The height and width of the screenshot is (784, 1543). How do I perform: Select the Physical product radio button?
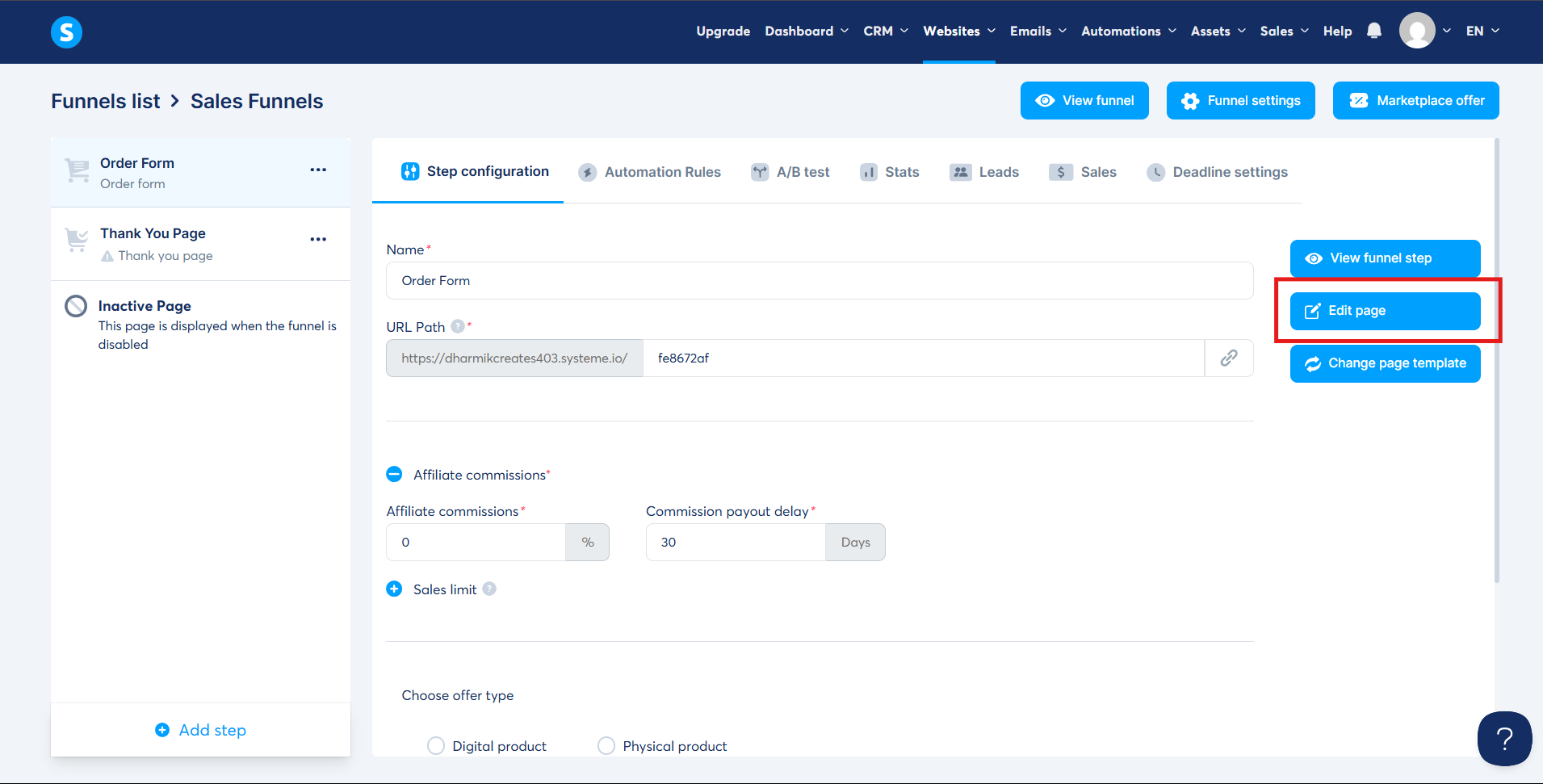pos(606,746)
